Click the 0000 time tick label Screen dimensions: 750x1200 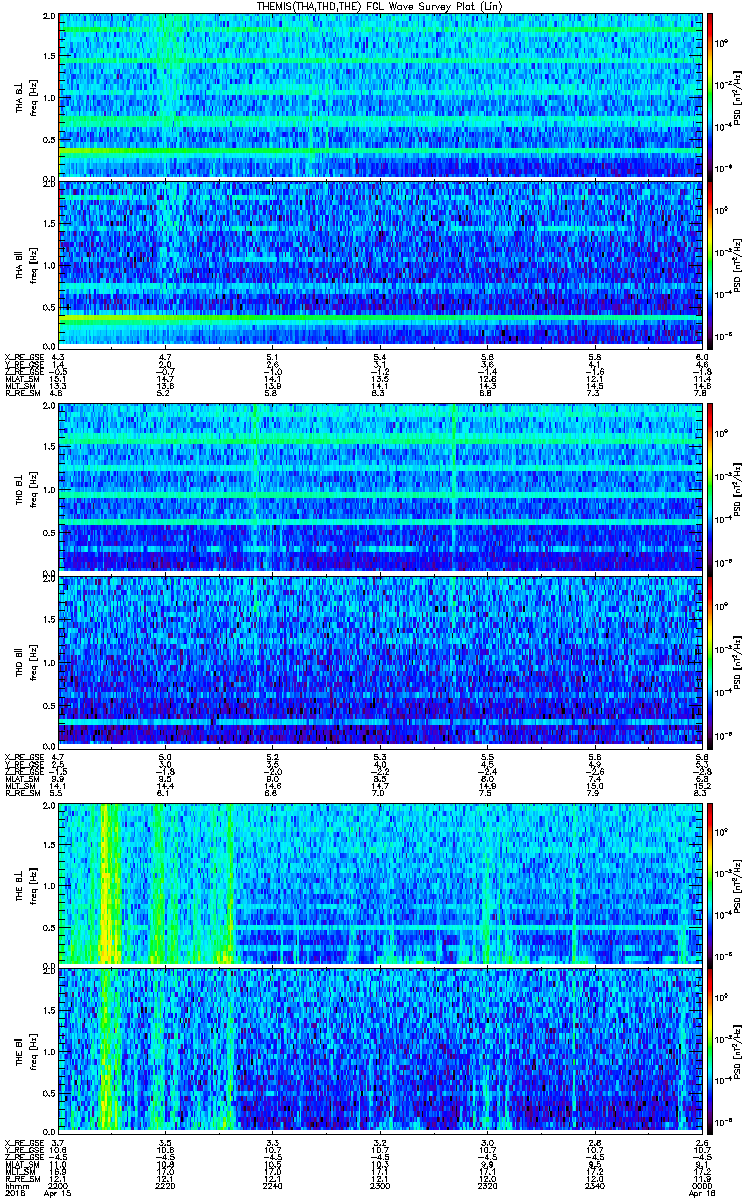[x=700, y=1185]
